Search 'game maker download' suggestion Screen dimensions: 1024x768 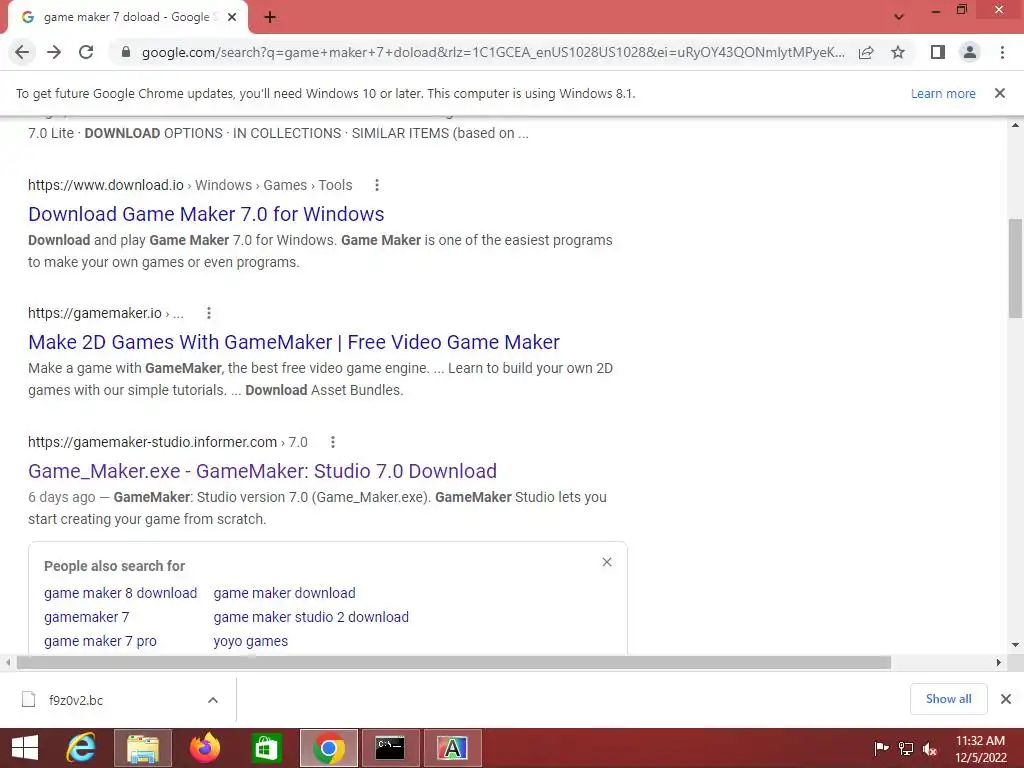pos(285,593)
